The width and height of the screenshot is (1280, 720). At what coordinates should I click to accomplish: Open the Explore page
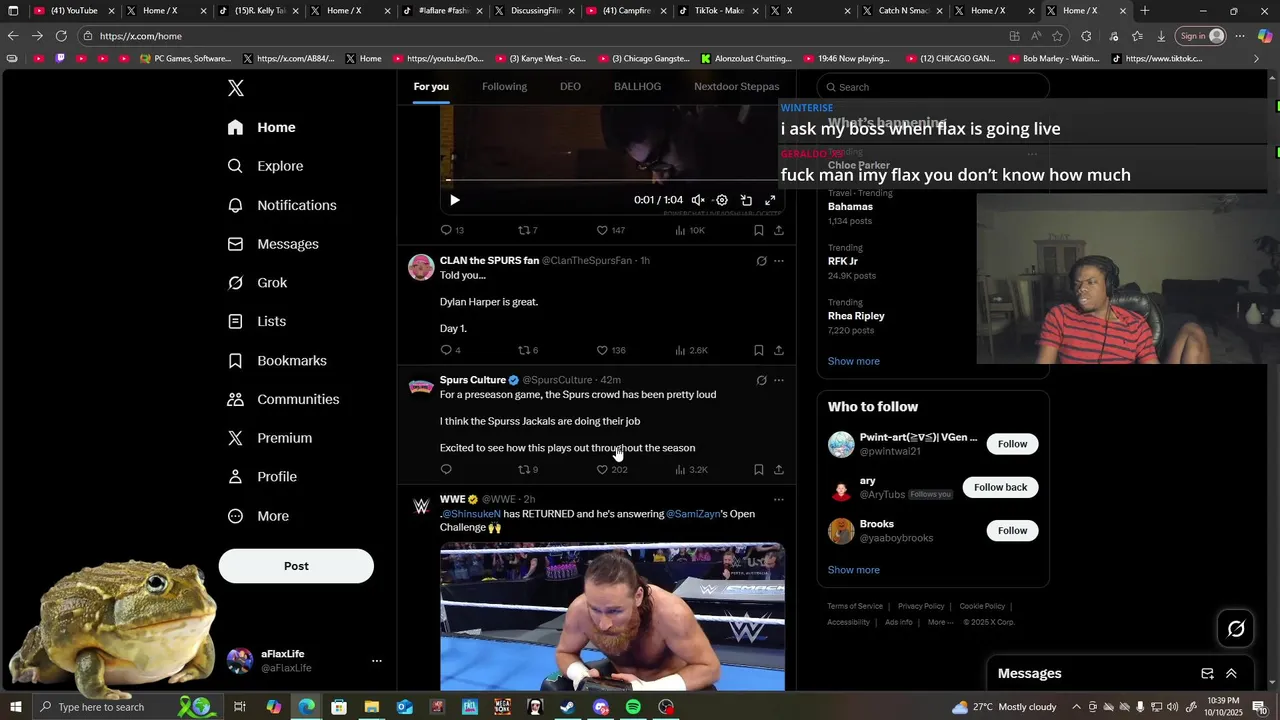tap(265, 166)
